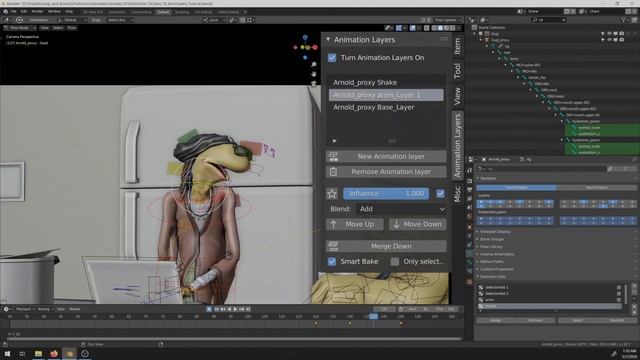
Task: Click the Move Up arrow icon
Action: (x=333, y=224)
